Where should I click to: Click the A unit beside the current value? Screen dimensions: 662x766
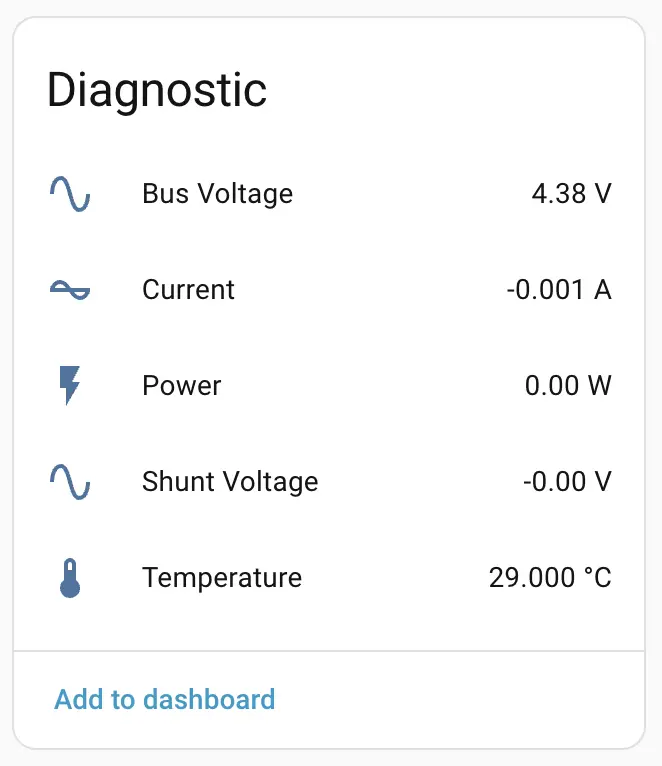[x=602, y=290]
